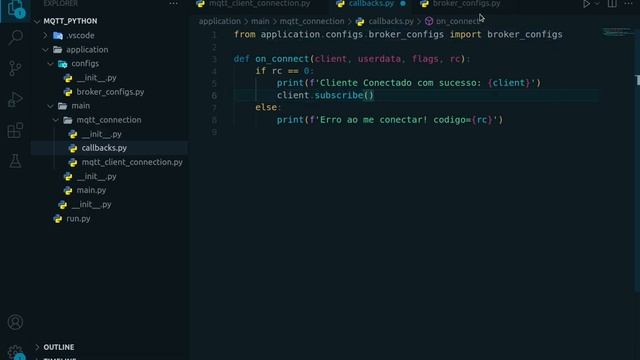Open broker_configs.py in explorer tree
640x360 pixels.
click(x=110, y=92)
